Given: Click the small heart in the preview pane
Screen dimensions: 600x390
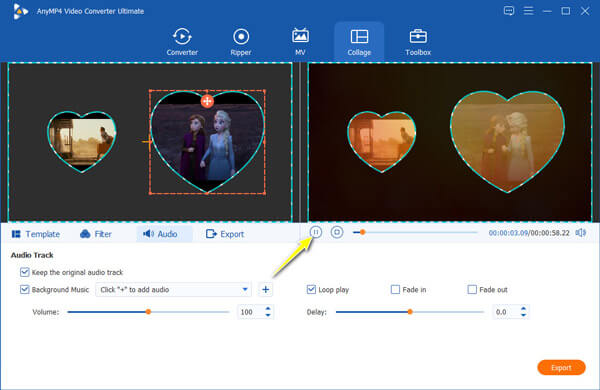Looking at the screenshot, I should coord(382,142).
